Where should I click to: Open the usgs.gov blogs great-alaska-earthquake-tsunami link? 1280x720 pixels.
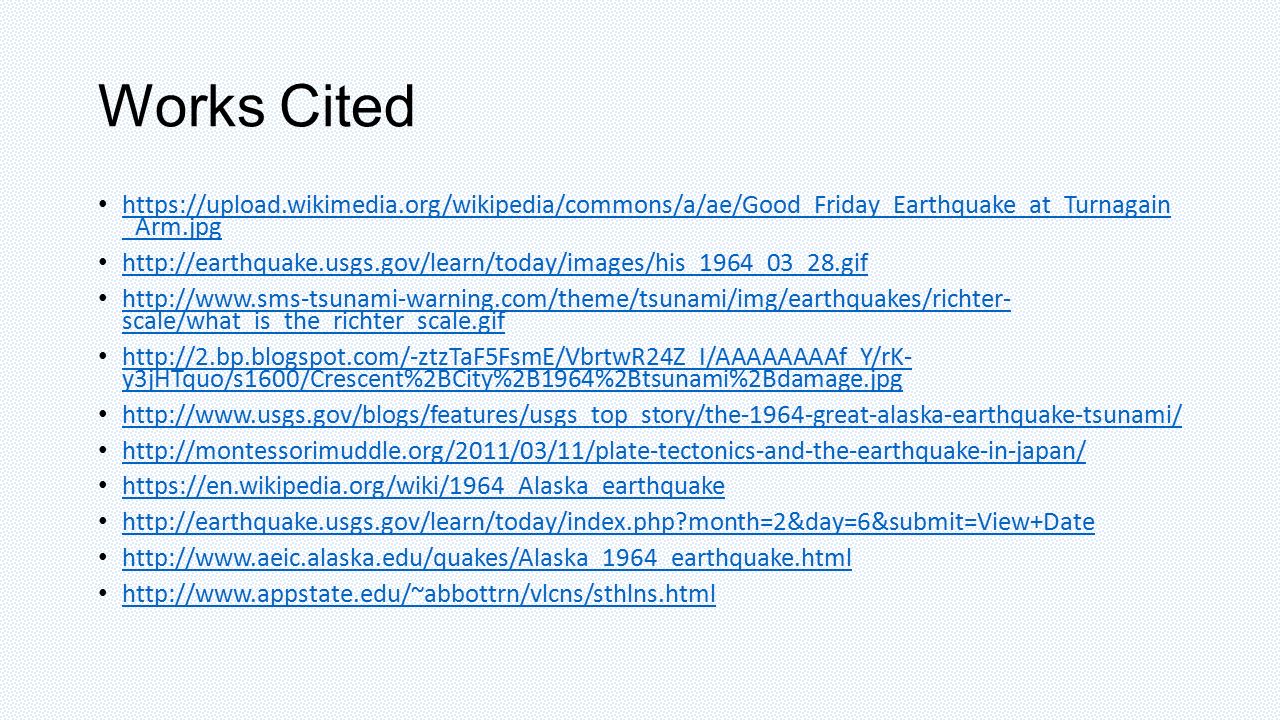click(x=652, y=414)
